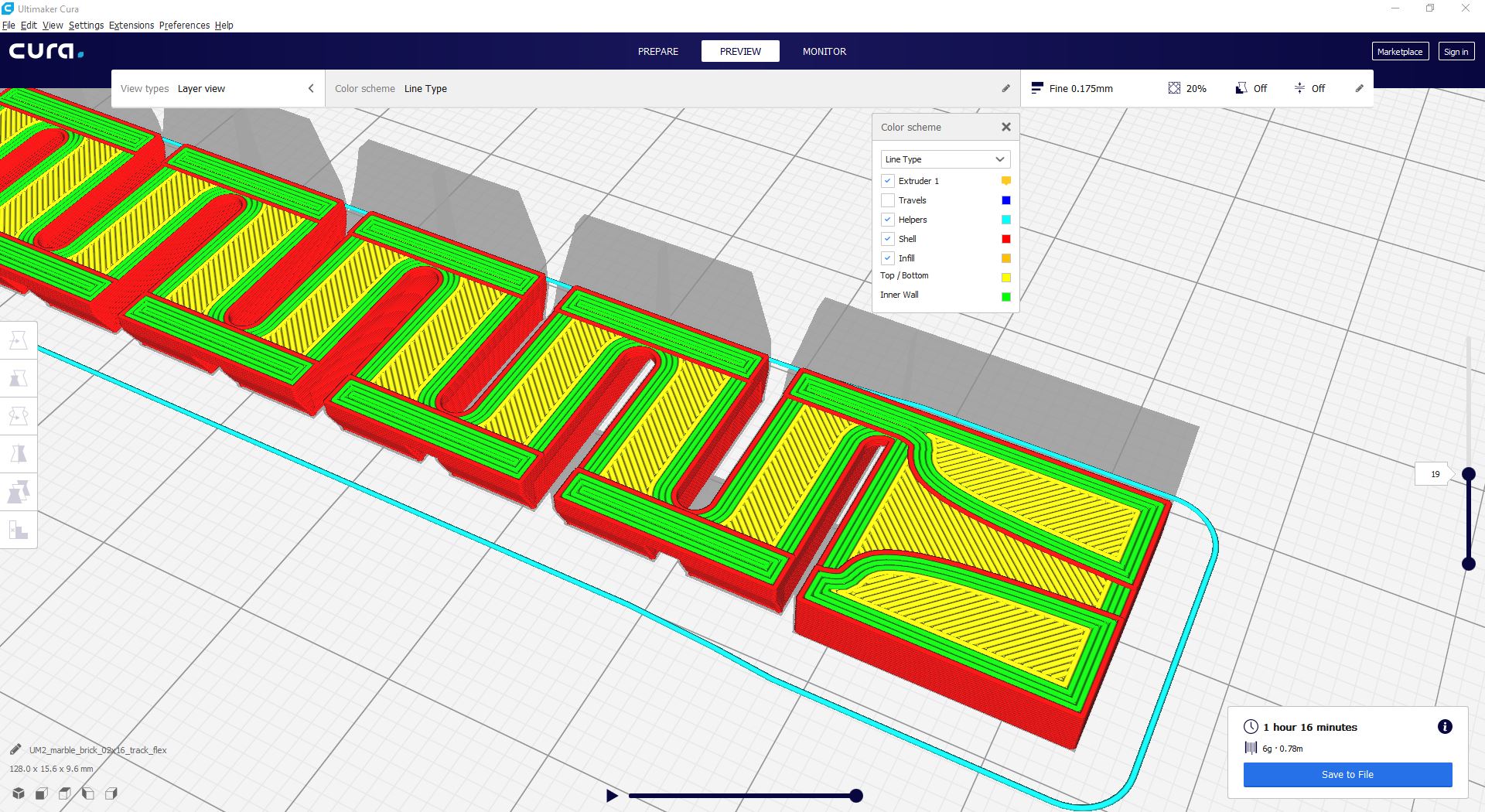Close the Color scheme panel
The image size is (1485, 812).
[1005, 127]
